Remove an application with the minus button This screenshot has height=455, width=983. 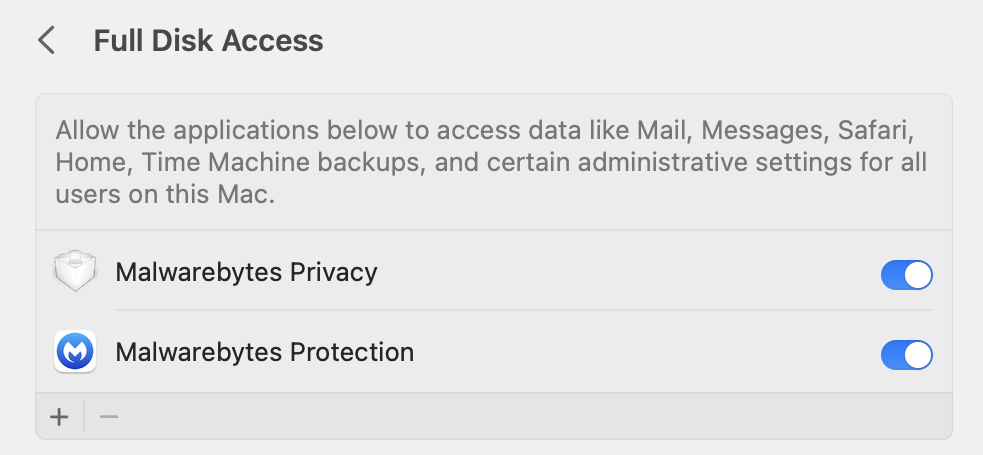point(109,417)
